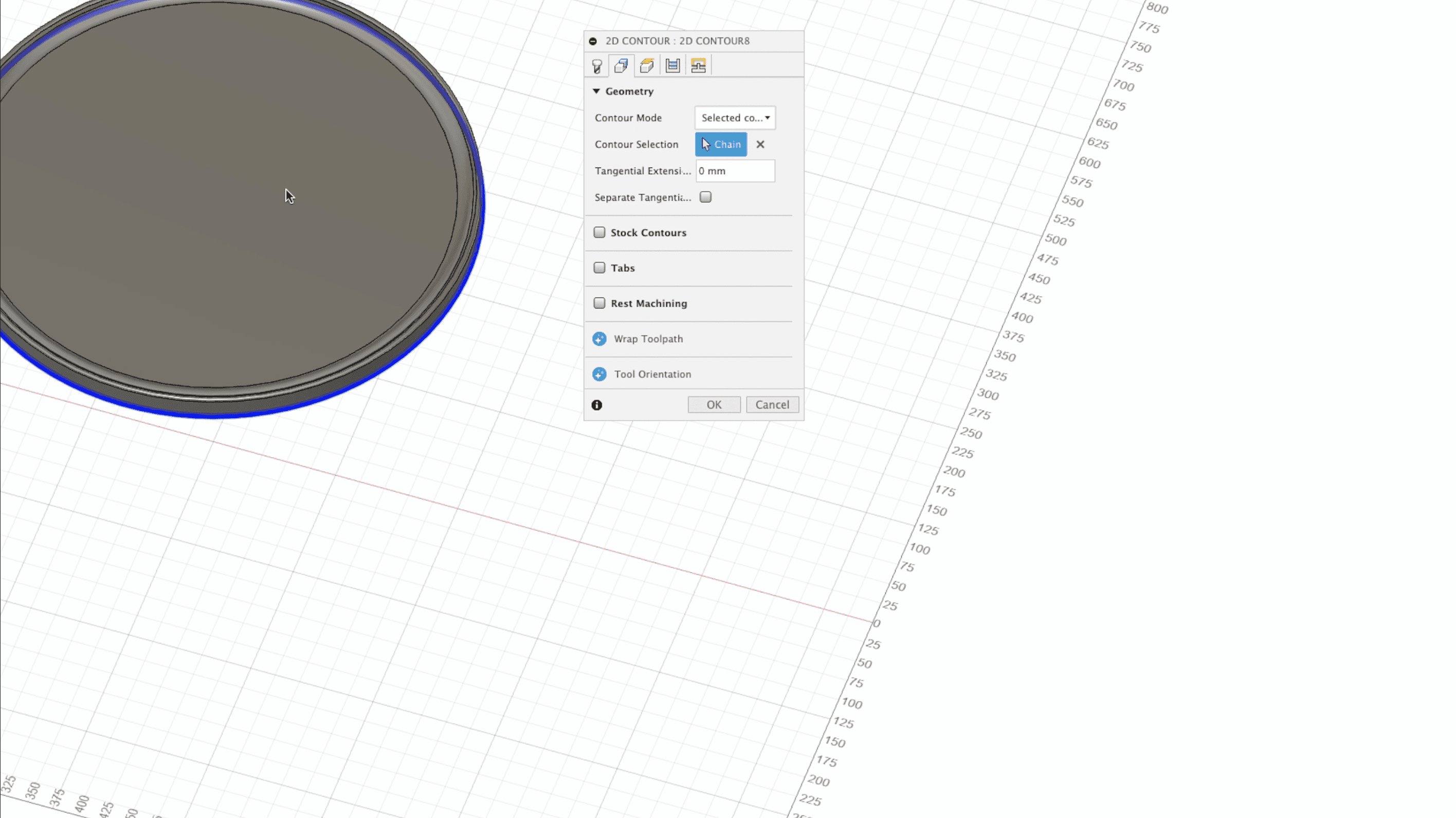Click inside the Tangential Extension input field
Image resolution: width=1456 pixels, height=818 pixels.
point(735,171)
